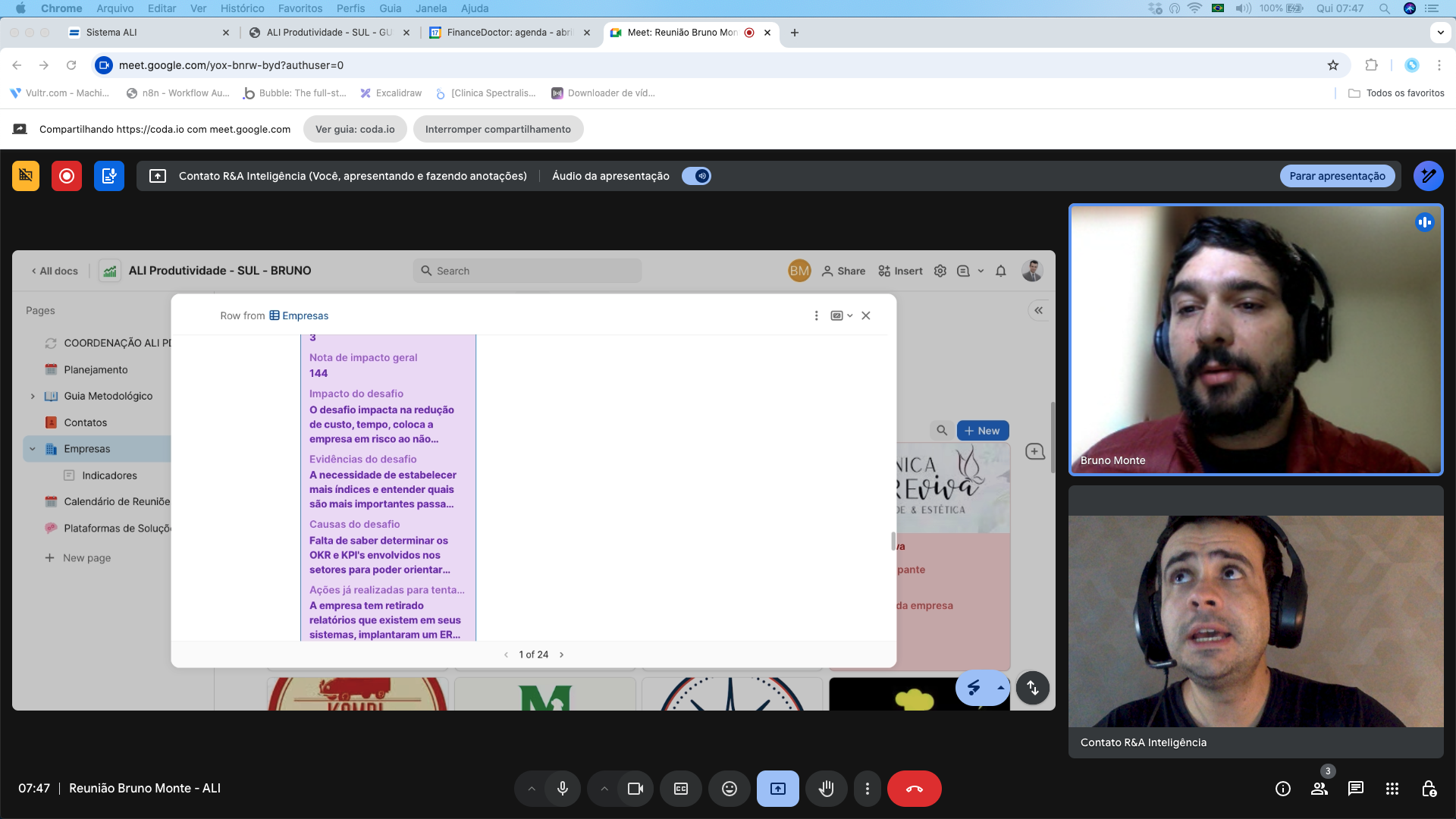The height and width of the screenshot is (819, 1456).
Task: Raise hand in the meeting
Action: pos(826,789)
